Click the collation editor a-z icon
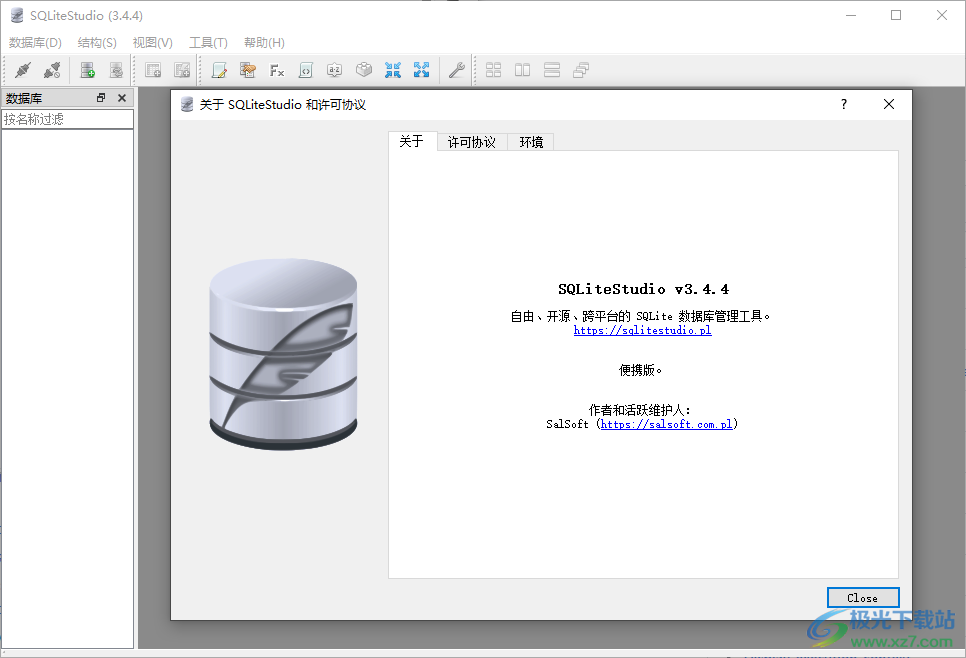 pos(334,70)
